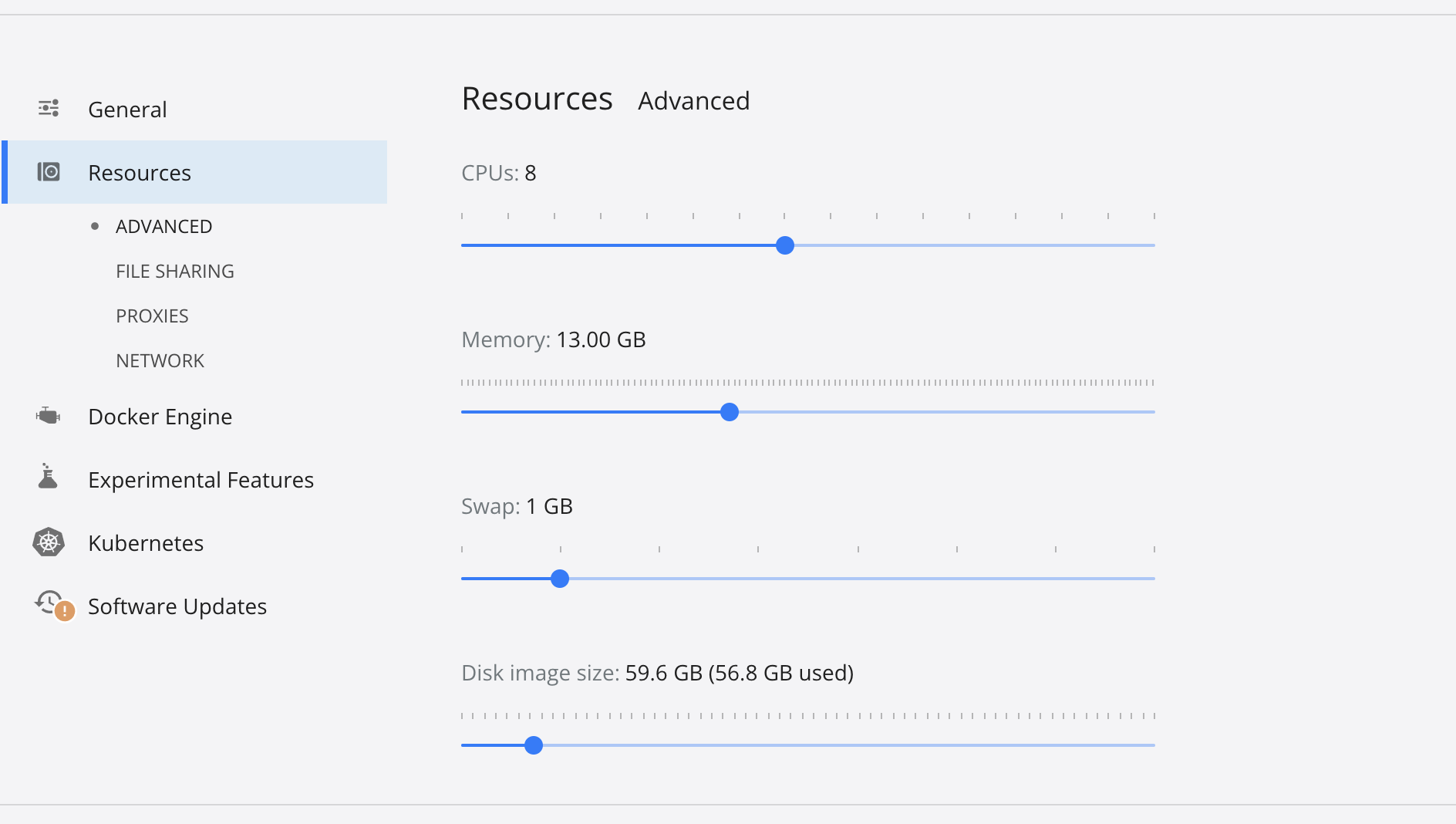This screenshot has height=824, width=1456.
Task: Open the General settings section
Action: tap(127, 110)
